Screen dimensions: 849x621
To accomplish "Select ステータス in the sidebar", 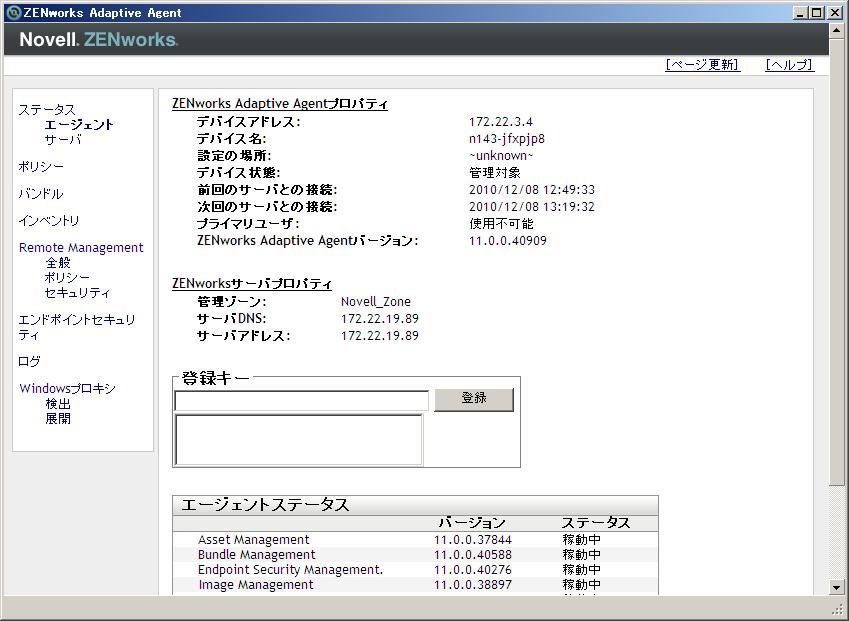I will (x=47, y=110).
